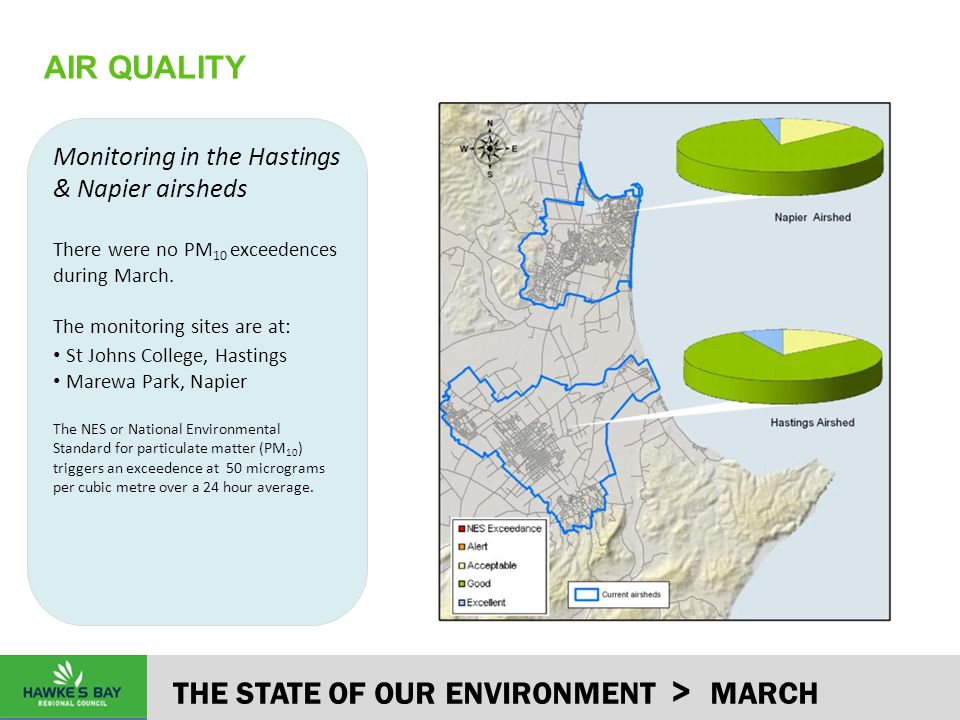Click the 'Excellent' legend label
The image size is (960, 720).
(x=486, y=603)
